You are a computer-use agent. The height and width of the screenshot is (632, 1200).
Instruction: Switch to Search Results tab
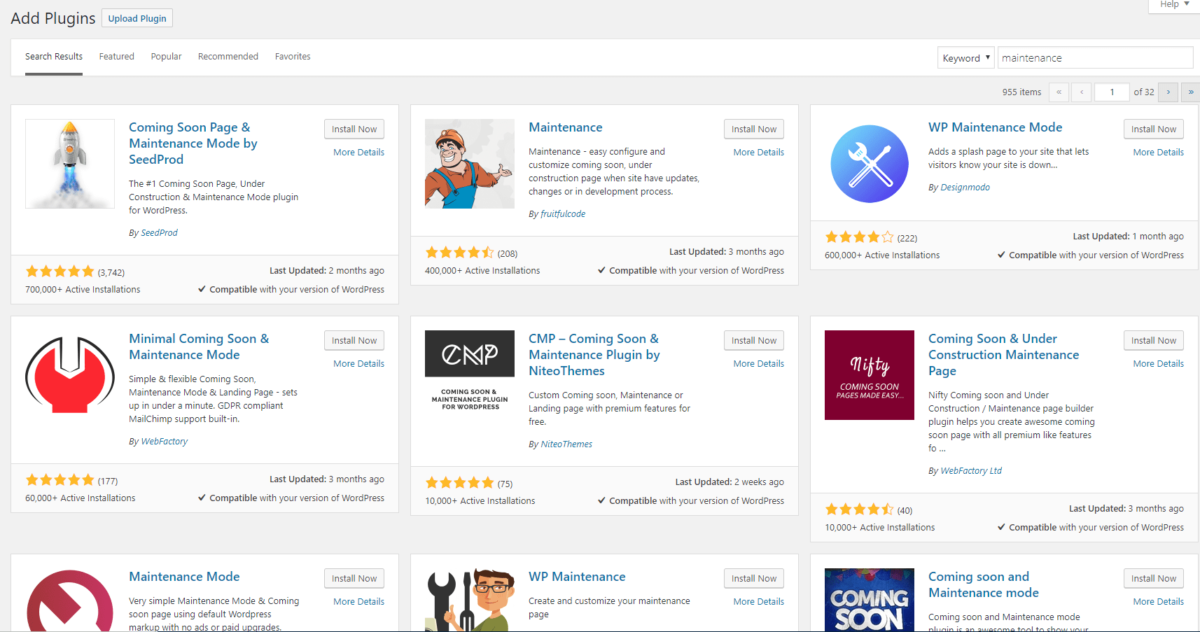[x=54, y=56]
